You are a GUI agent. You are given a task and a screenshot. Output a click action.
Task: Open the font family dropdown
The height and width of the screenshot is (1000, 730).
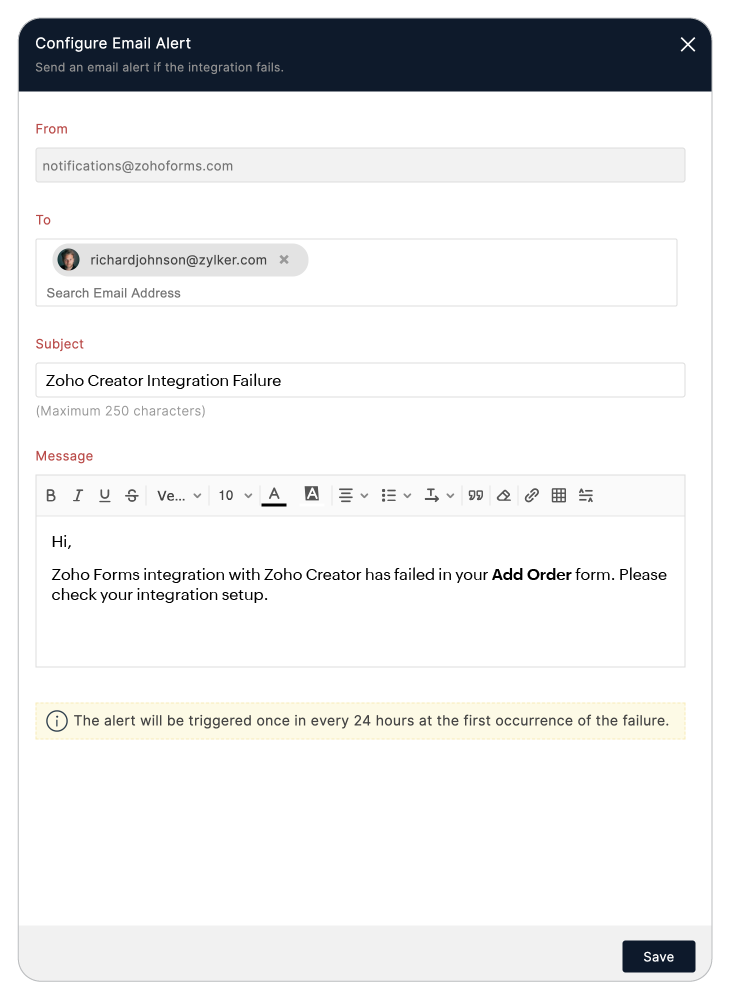(x=179, y=496)
